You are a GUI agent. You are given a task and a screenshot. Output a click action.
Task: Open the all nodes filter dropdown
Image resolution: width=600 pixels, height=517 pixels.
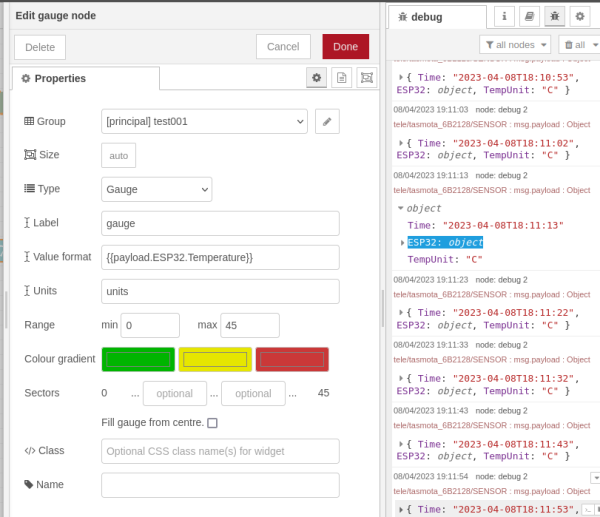[x=515, y=45]
